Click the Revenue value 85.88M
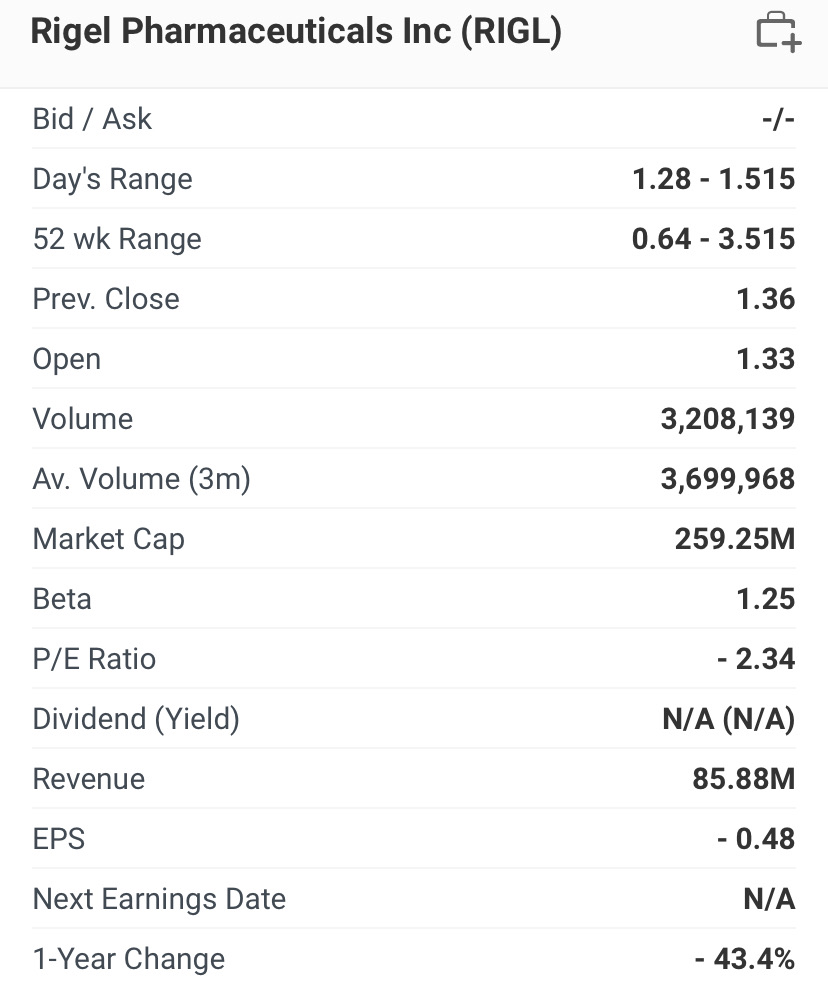 [x=743, y=779]
